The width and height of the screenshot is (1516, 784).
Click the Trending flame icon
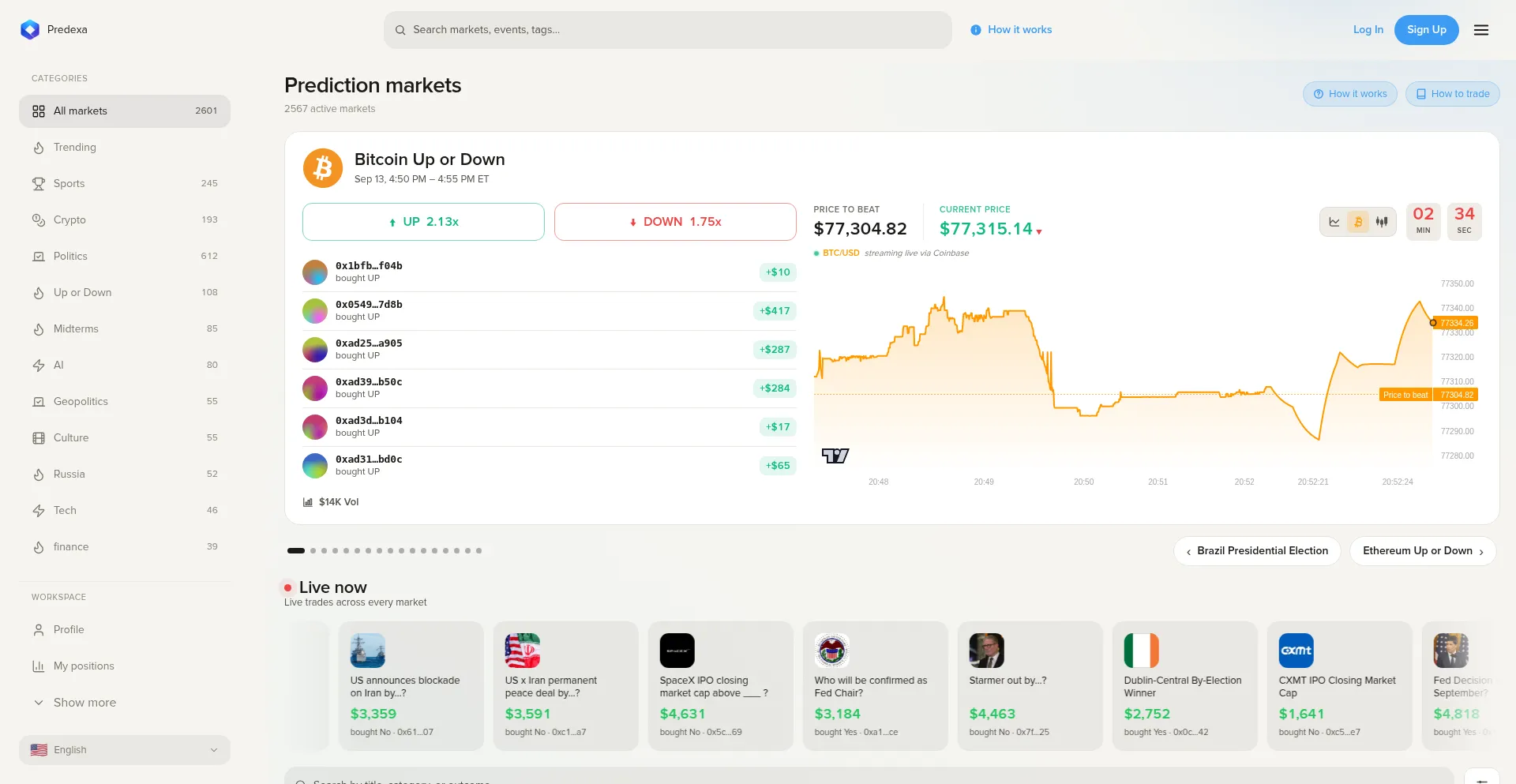39,148
